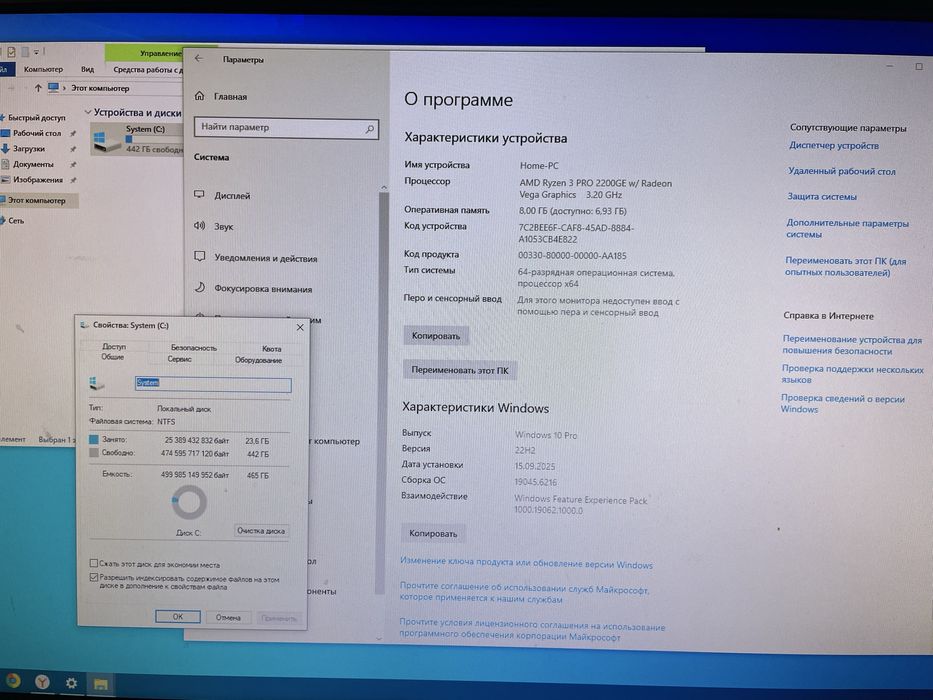The height and width of the screenshot is (700, 933).
Task: Click Отмена in properties dialog
Action: [x=228, y=617]
